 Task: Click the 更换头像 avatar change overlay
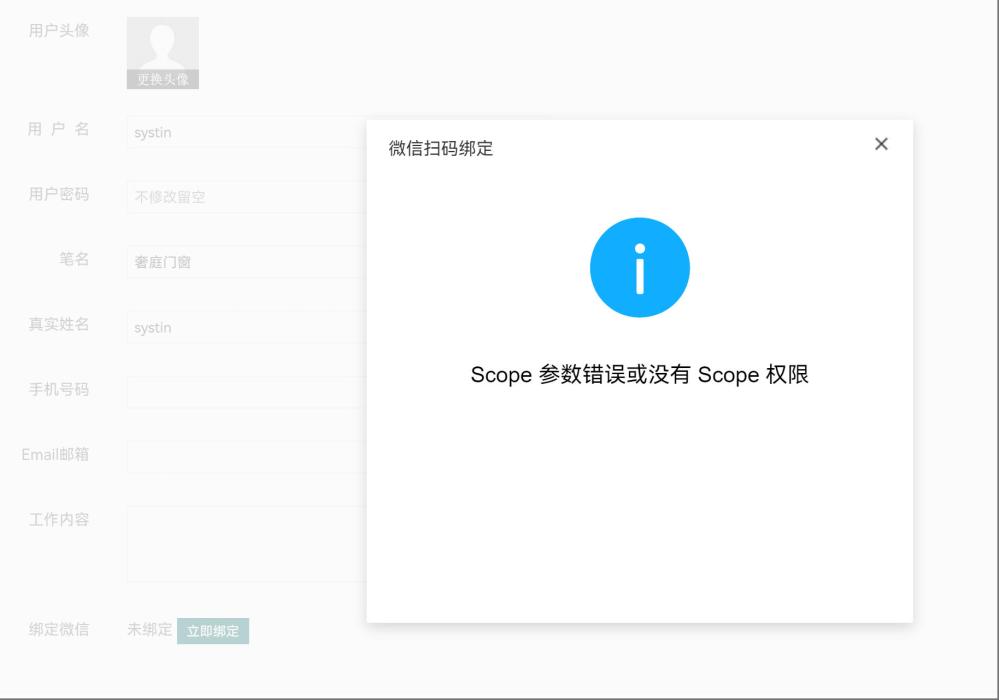pos(163,79)
